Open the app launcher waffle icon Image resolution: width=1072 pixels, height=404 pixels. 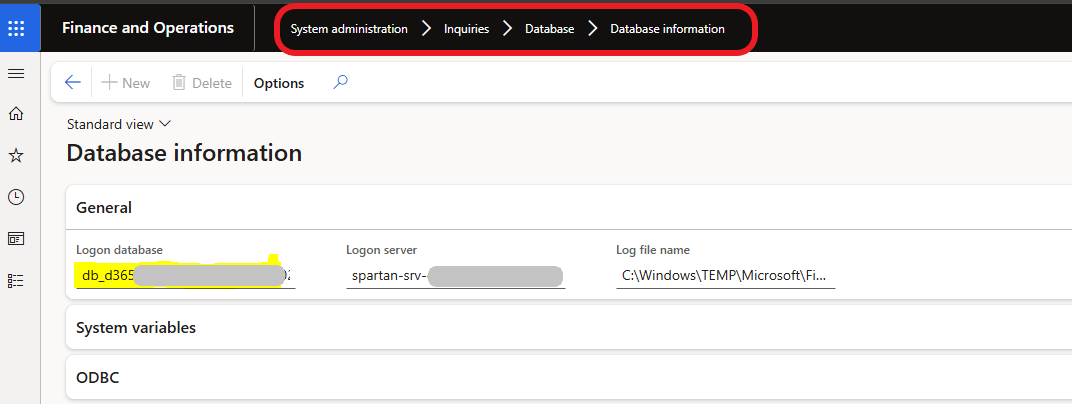(16, 28)
